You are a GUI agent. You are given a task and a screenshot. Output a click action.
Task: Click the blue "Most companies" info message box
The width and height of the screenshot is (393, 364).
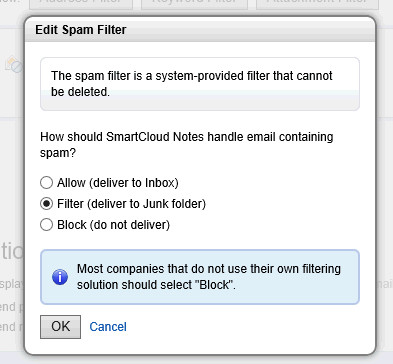200,277
